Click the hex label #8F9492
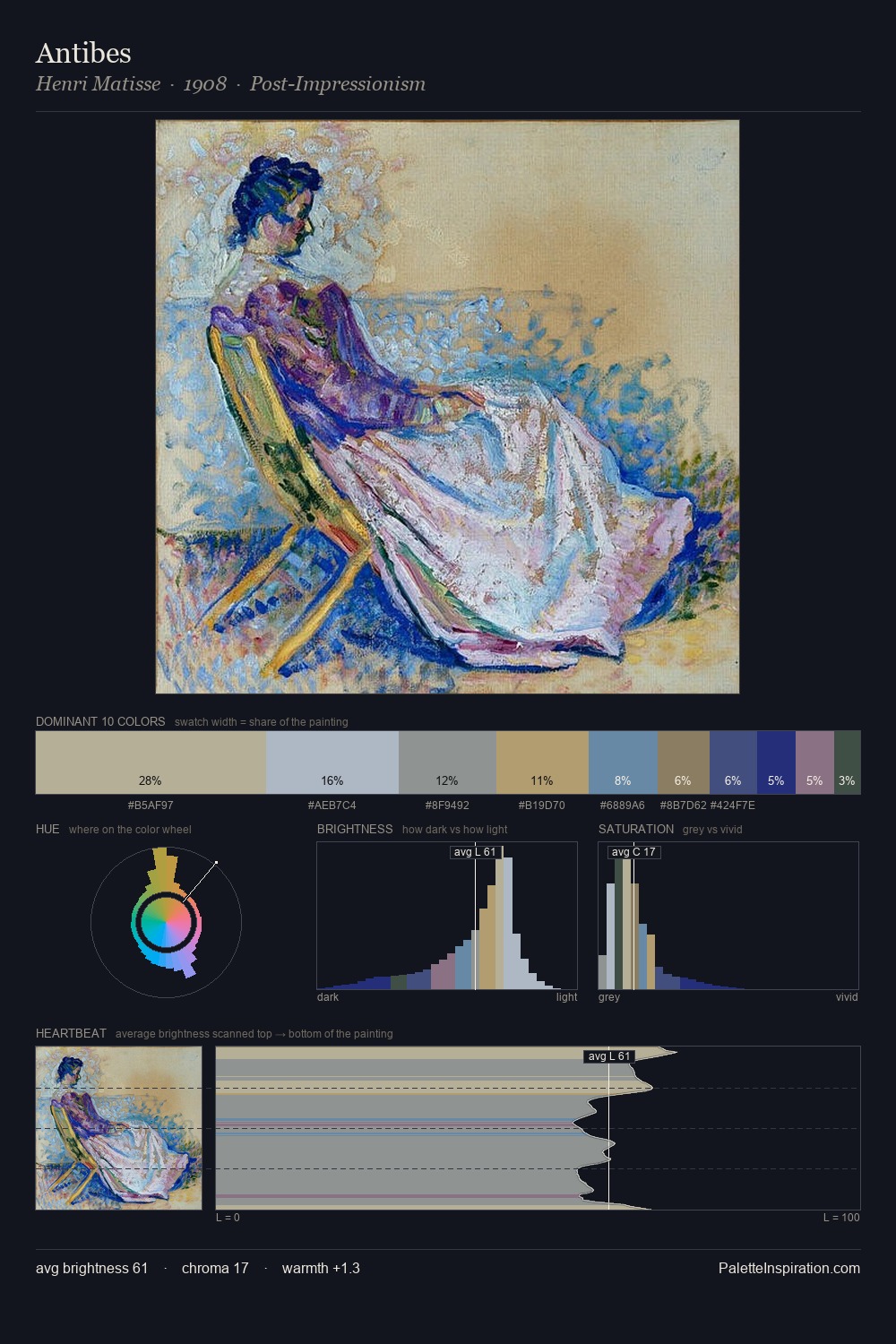896x1344 pixels. point(447,806)
